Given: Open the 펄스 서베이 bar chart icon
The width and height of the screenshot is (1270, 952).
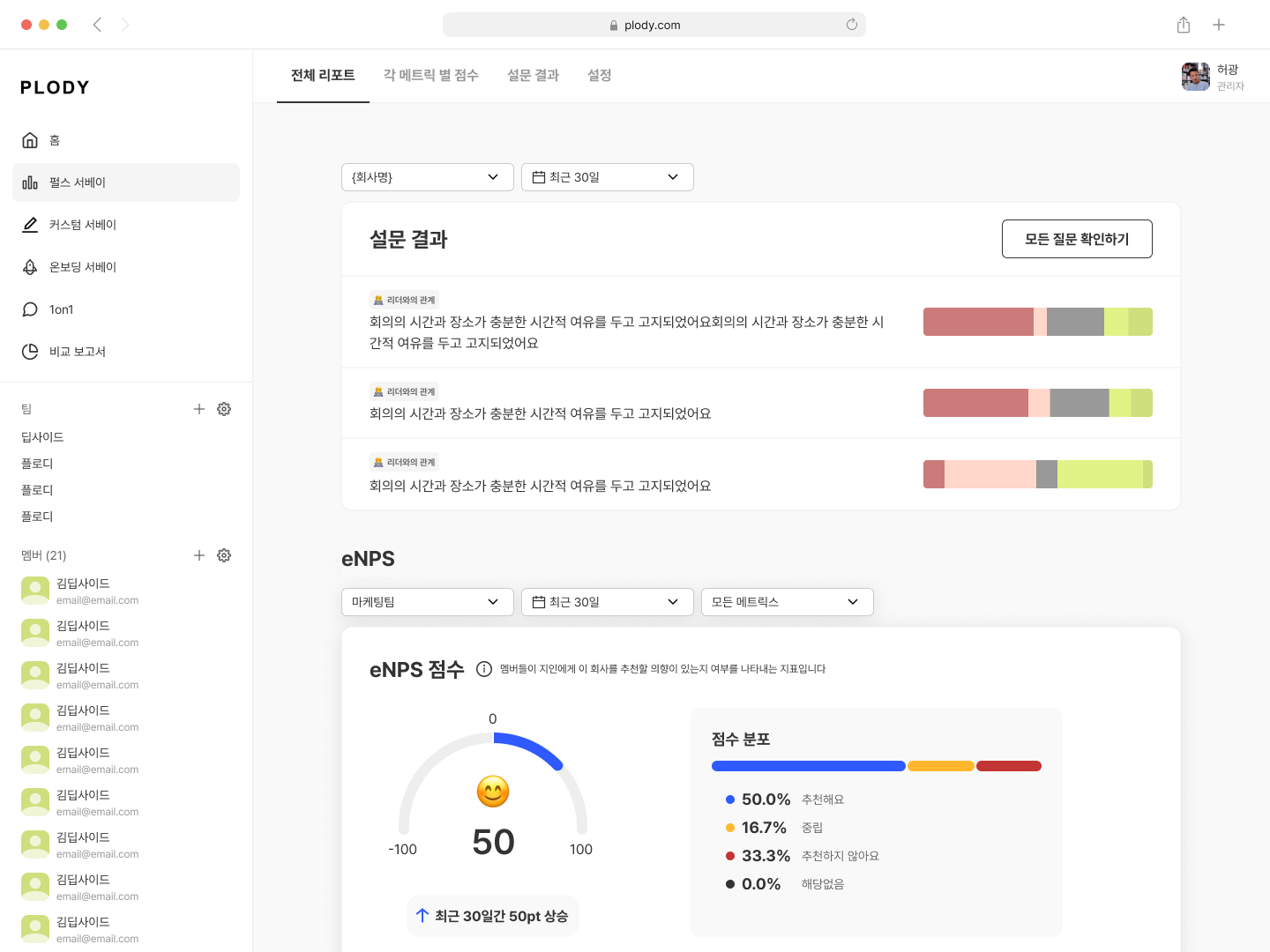Looking at the screenshot, I should 30,182.
